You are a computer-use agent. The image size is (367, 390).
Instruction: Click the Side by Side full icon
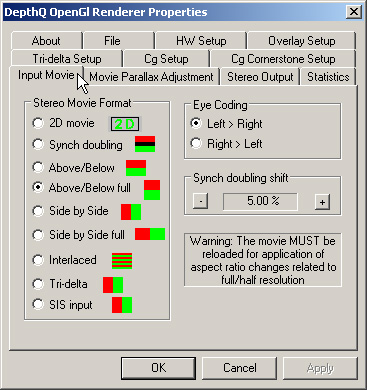coord(150,234)
